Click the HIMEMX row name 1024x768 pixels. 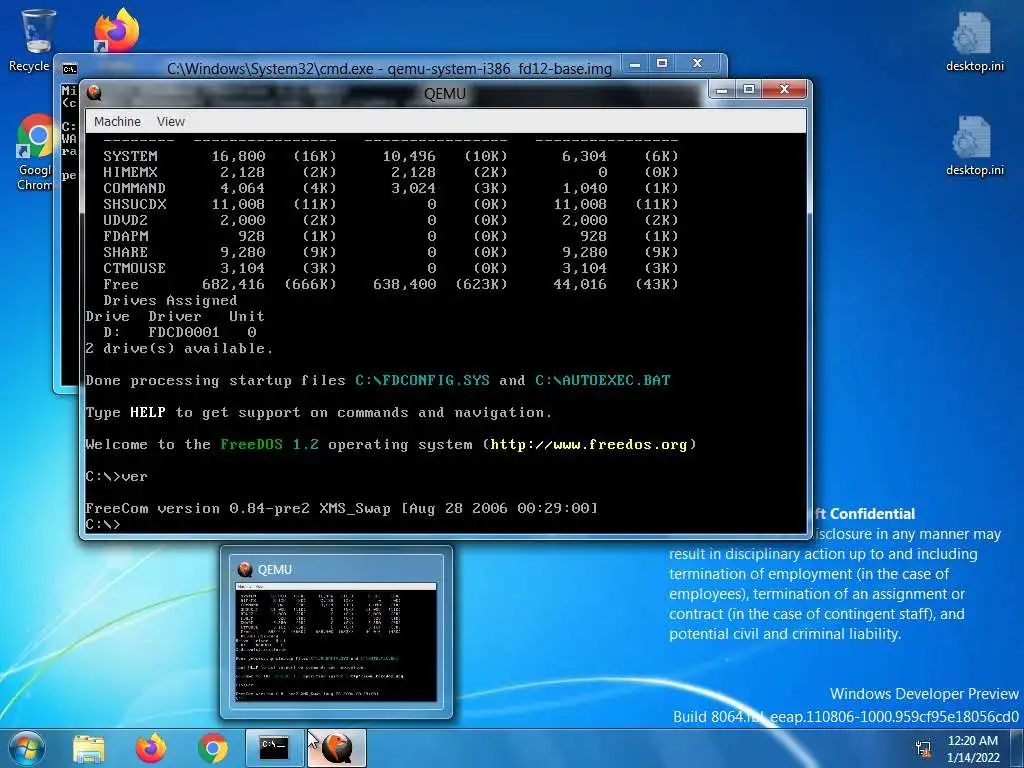(x=130, y=172)
